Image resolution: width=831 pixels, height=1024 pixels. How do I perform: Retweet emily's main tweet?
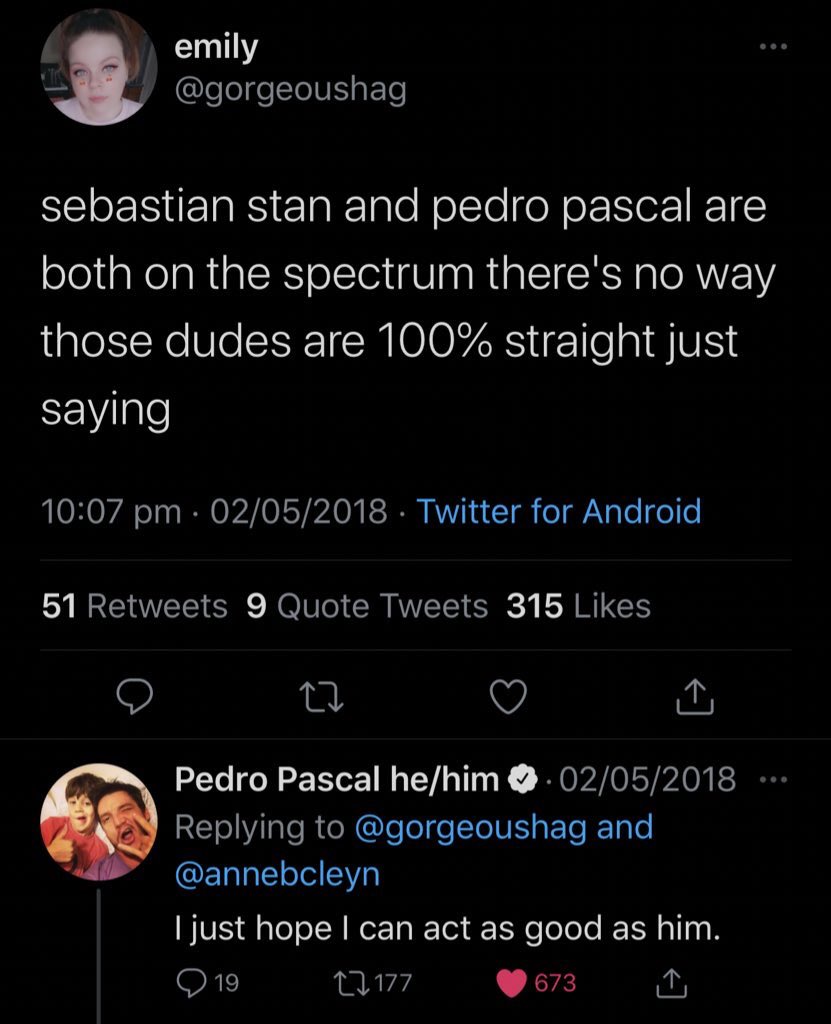[x=322, y=697]
